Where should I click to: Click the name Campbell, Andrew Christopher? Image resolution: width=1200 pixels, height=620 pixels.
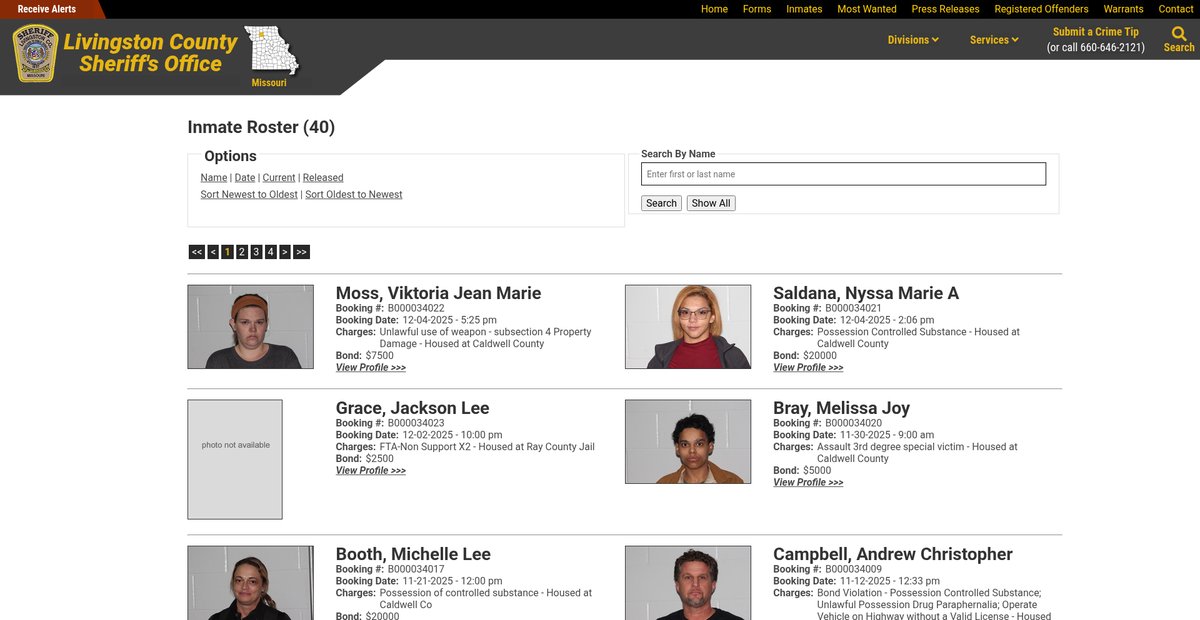pos(893,554)
